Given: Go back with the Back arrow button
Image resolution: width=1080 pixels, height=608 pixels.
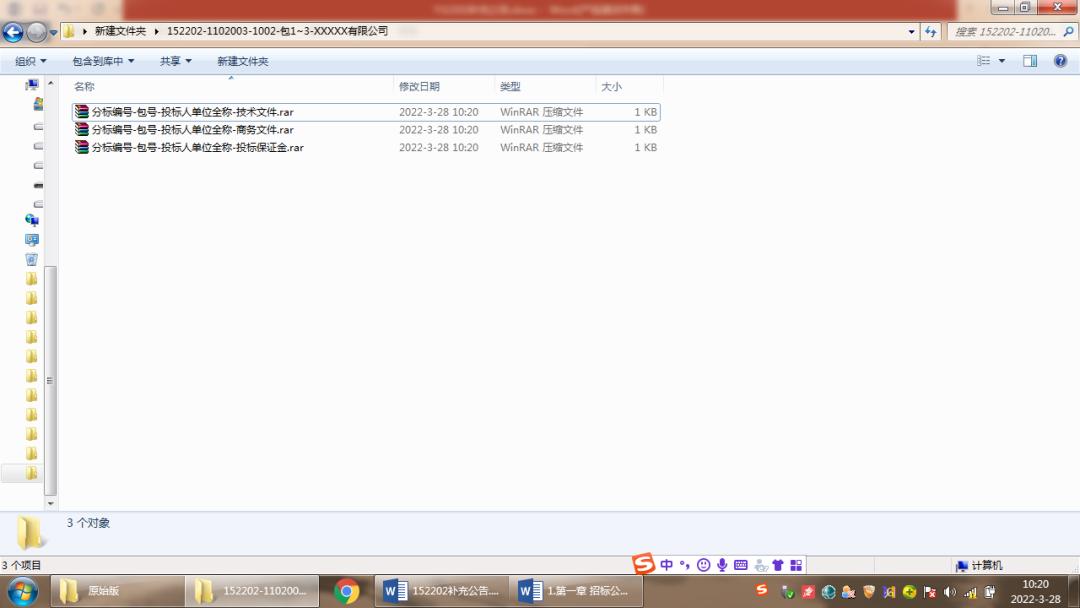Looking at the screenshot, I should click(x=12, y=32).
